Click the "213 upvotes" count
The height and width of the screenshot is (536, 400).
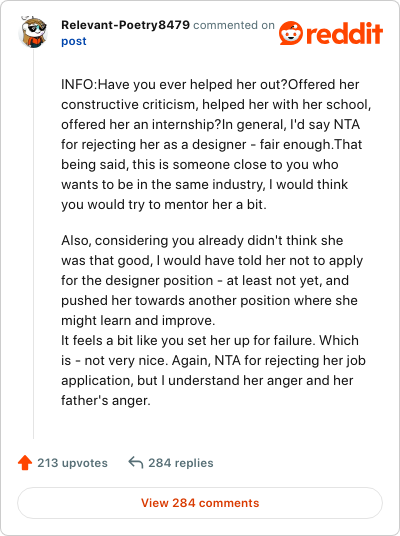(72, 463)
